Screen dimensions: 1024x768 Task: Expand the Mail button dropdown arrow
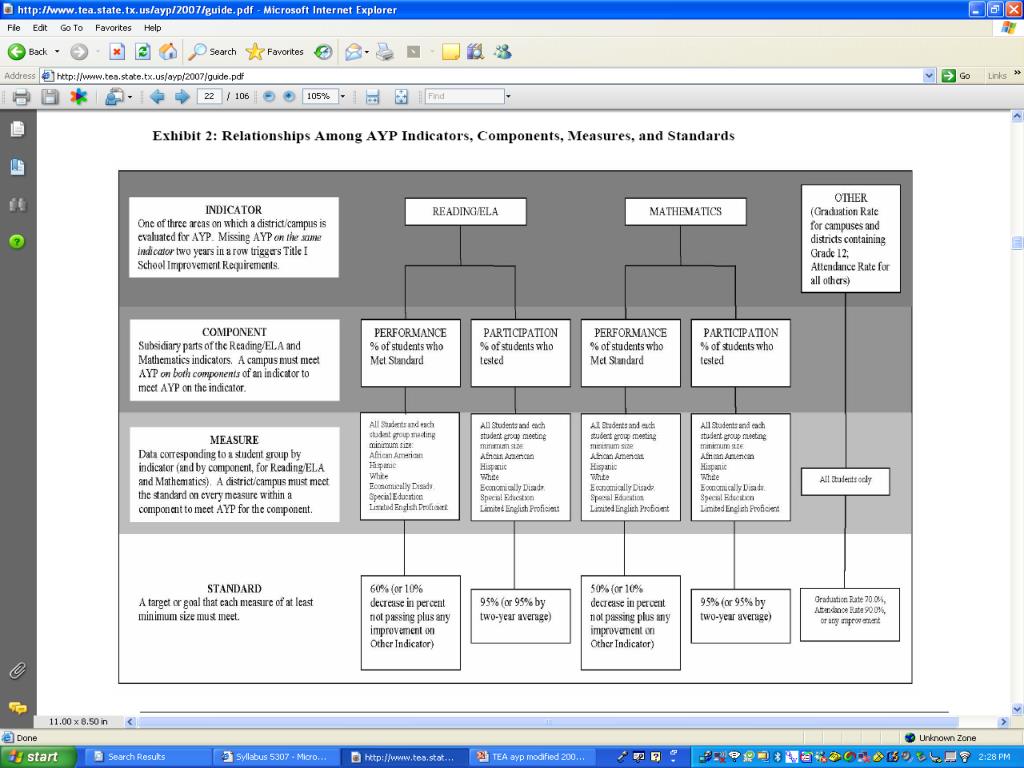pyautogui.click(x=366, y=52)
